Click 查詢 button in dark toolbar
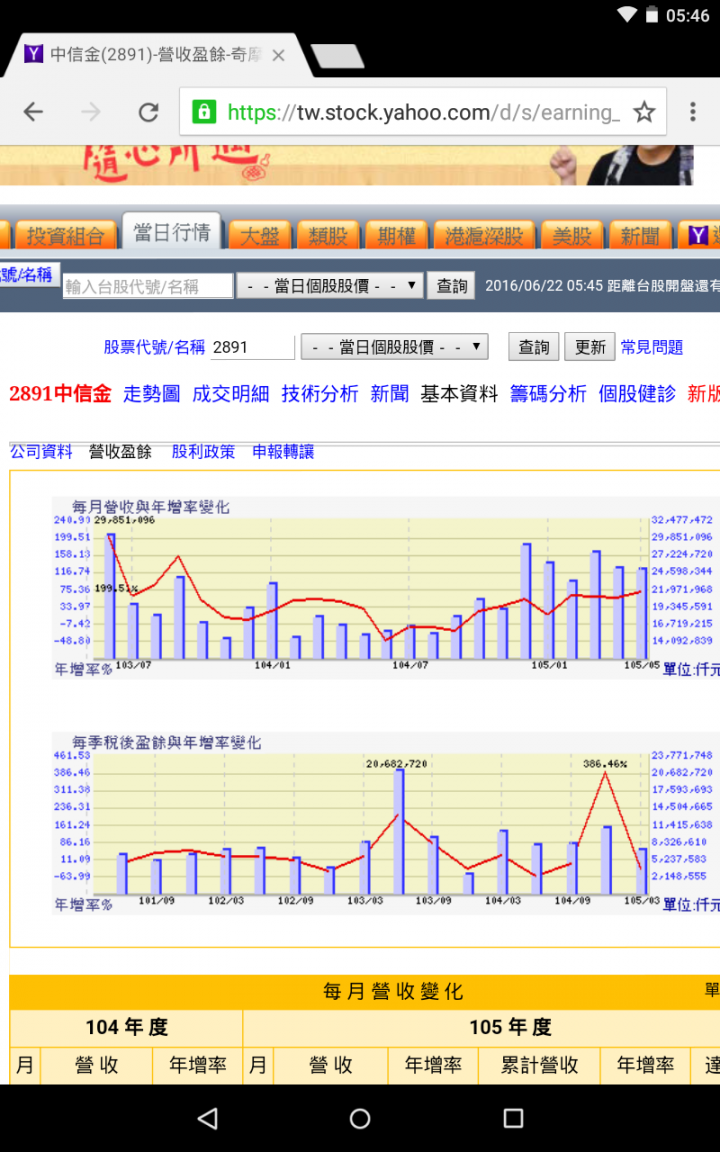The height and width of the screenshot is (1152, 720). click(x=452, y=286)
